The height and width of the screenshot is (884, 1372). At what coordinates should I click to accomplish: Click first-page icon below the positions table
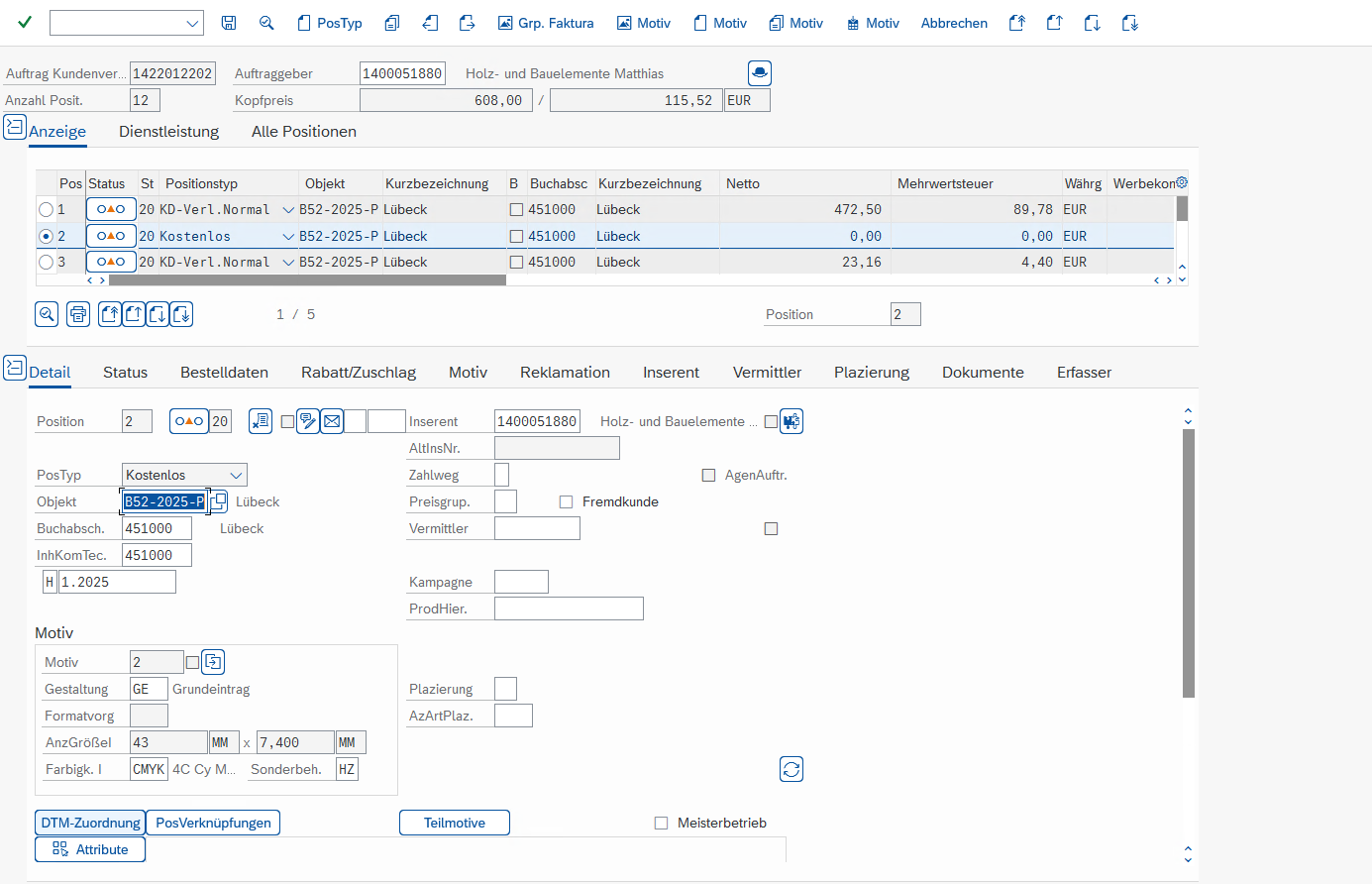tap(110, 314)
